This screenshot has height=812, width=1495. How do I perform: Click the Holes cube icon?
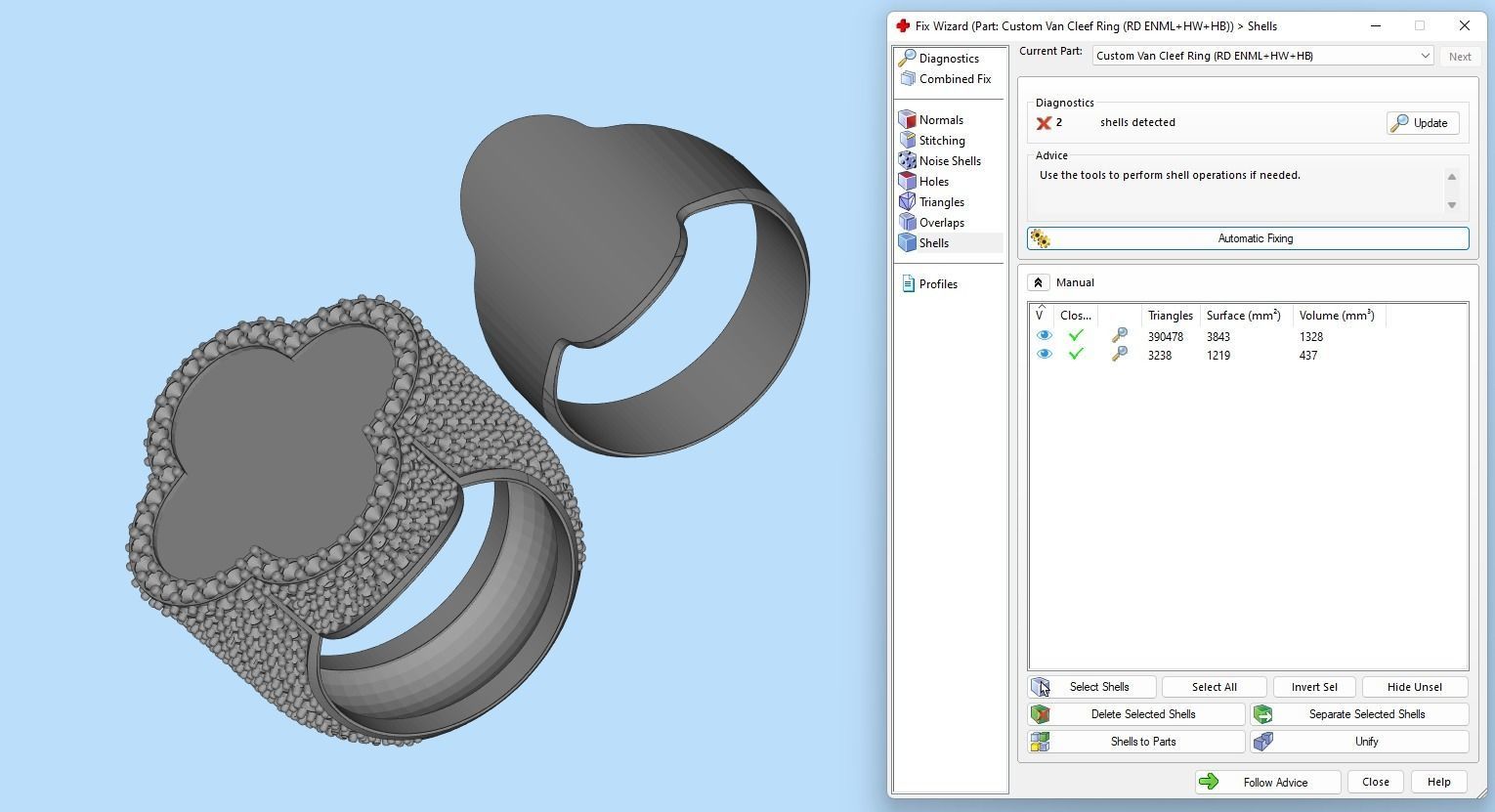pyautogui.click(x=907, y=182)
